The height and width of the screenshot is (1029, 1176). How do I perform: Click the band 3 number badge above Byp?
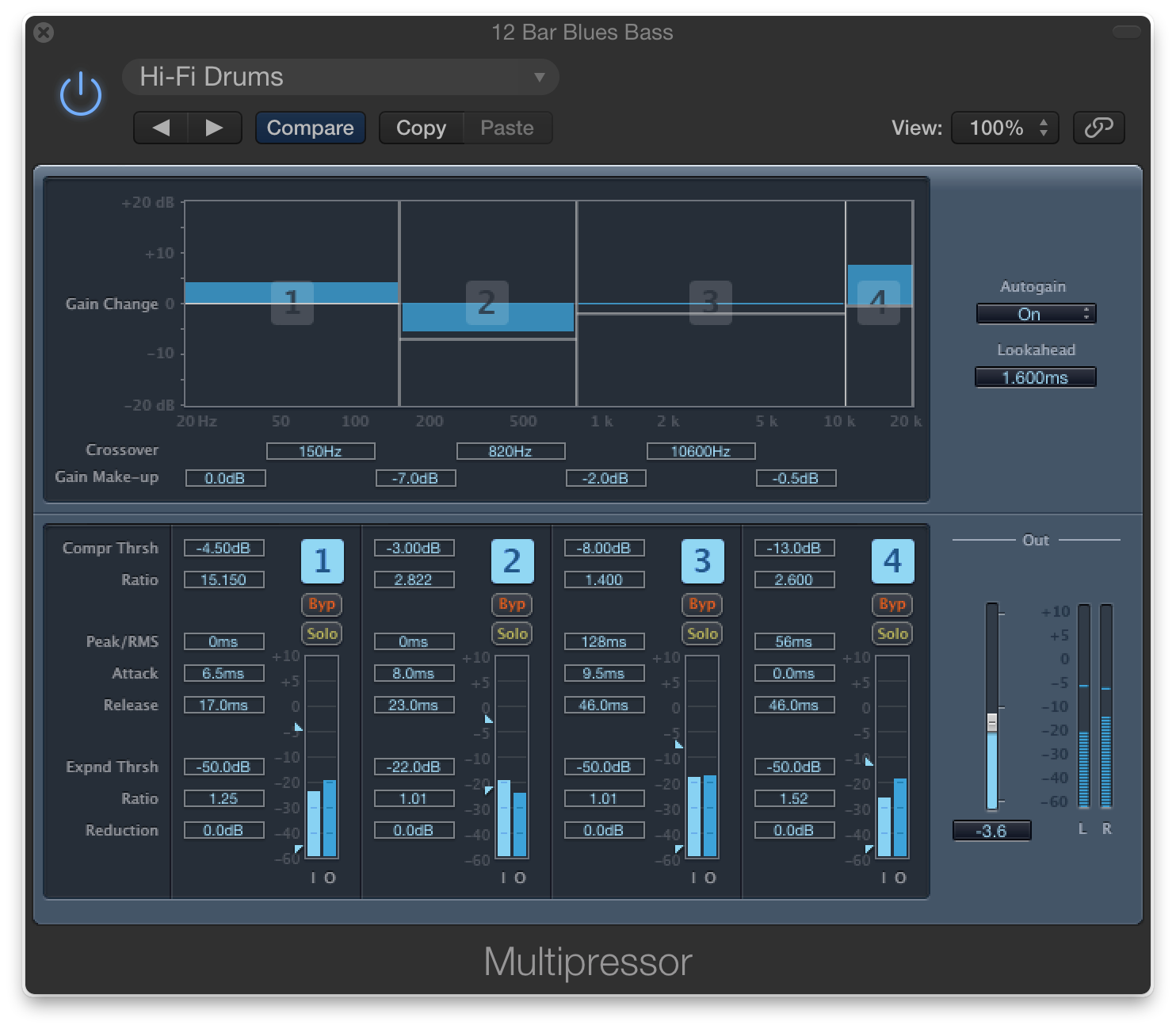pos(702,560)
